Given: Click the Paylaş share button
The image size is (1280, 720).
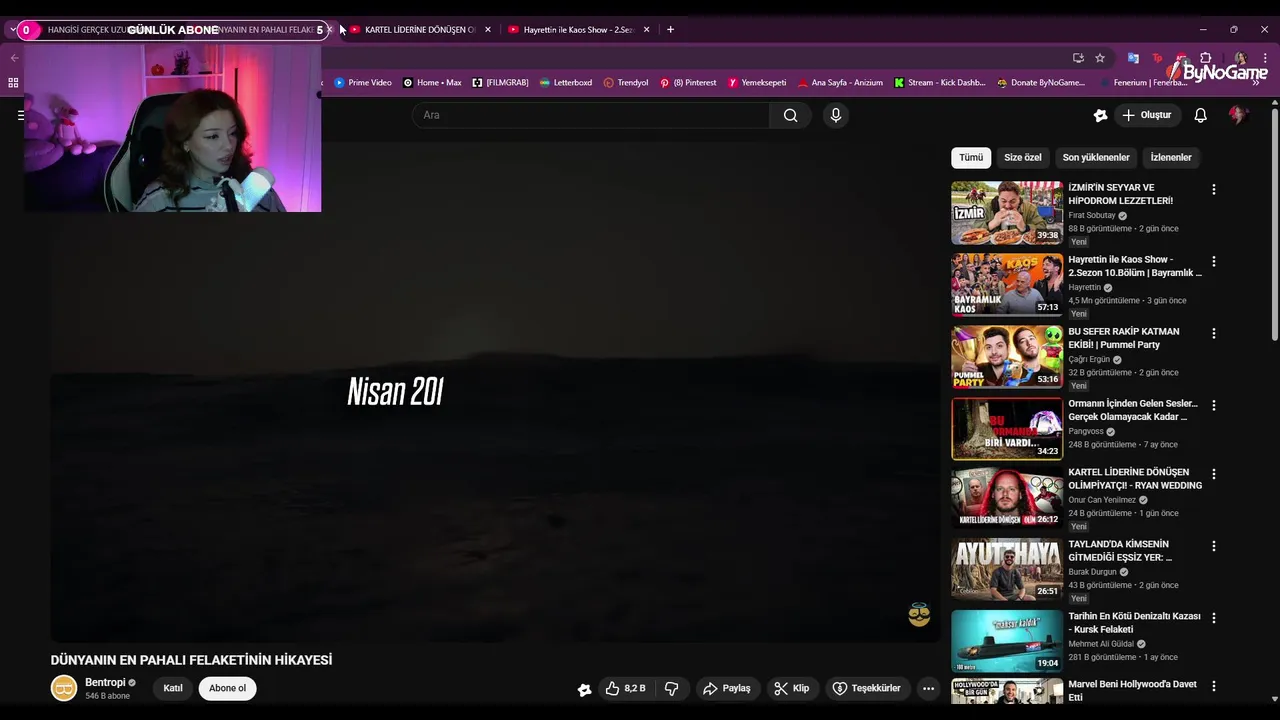Looking at the screenshot, I should (x=727, y=688).
